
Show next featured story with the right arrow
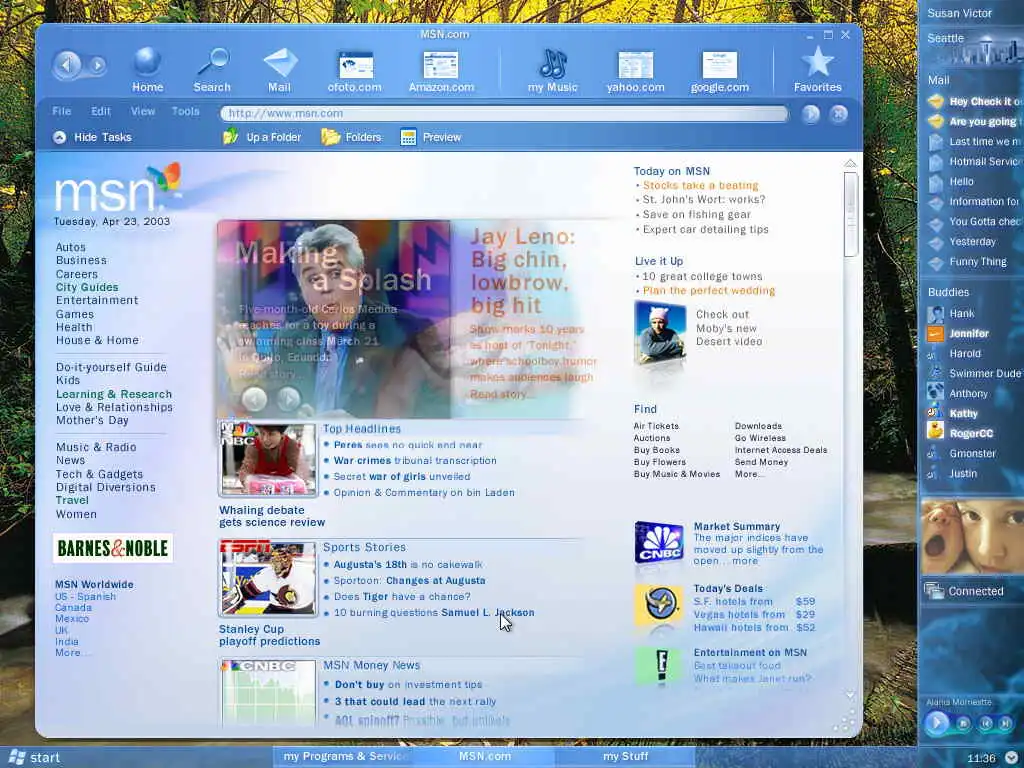pos(289,398)
